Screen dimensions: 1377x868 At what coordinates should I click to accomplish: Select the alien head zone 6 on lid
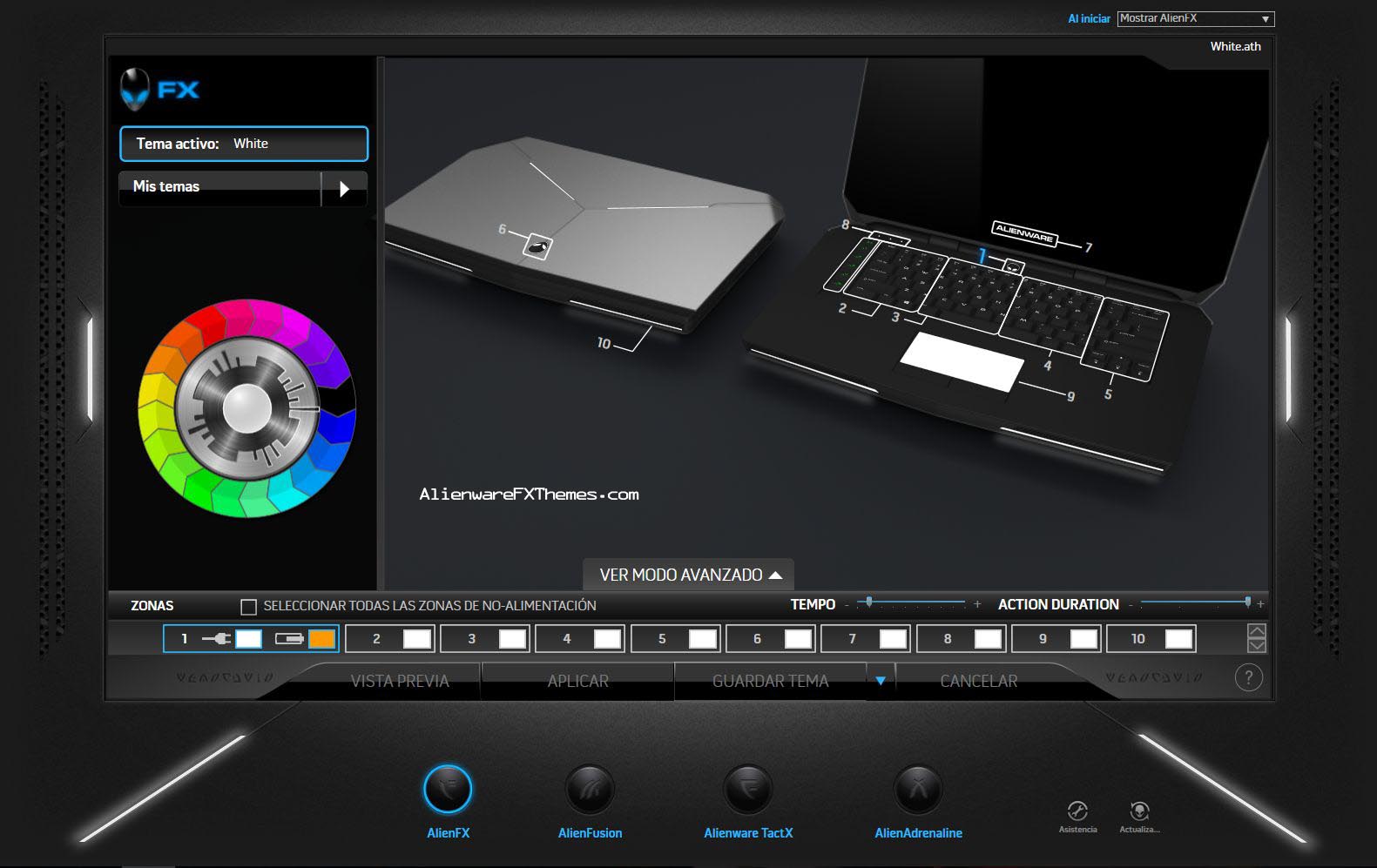coord(537,247)
